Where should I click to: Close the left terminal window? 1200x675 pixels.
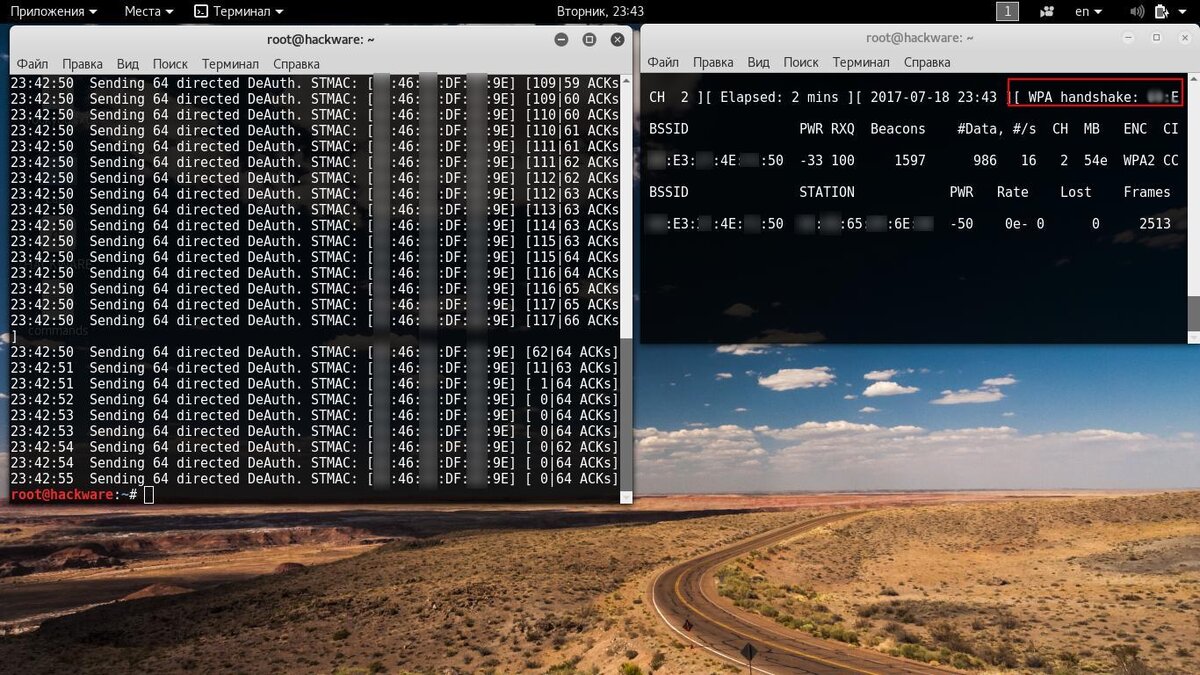[618, 39]
